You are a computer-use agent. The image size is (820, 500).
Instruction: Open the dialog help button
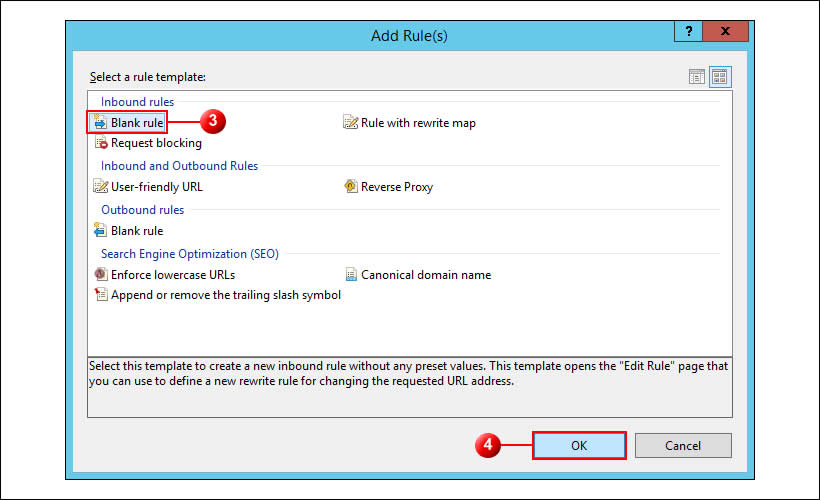click(x=689, y=31)
